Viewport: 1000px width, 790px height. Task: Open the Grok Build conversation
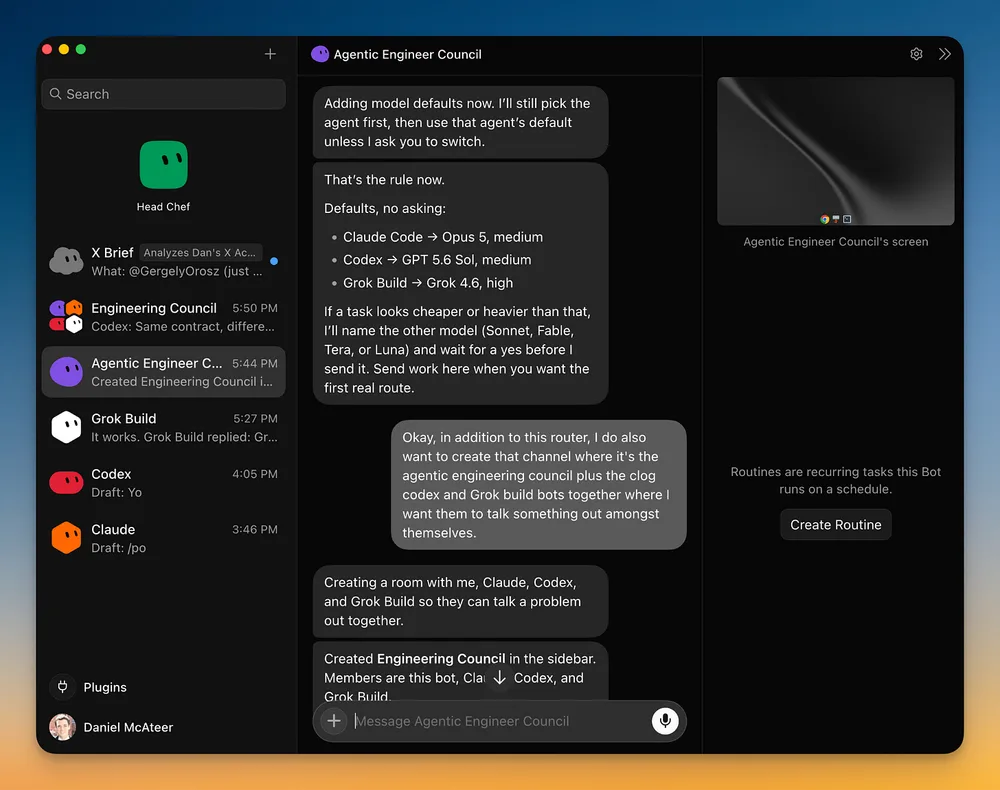coord(163,428)
